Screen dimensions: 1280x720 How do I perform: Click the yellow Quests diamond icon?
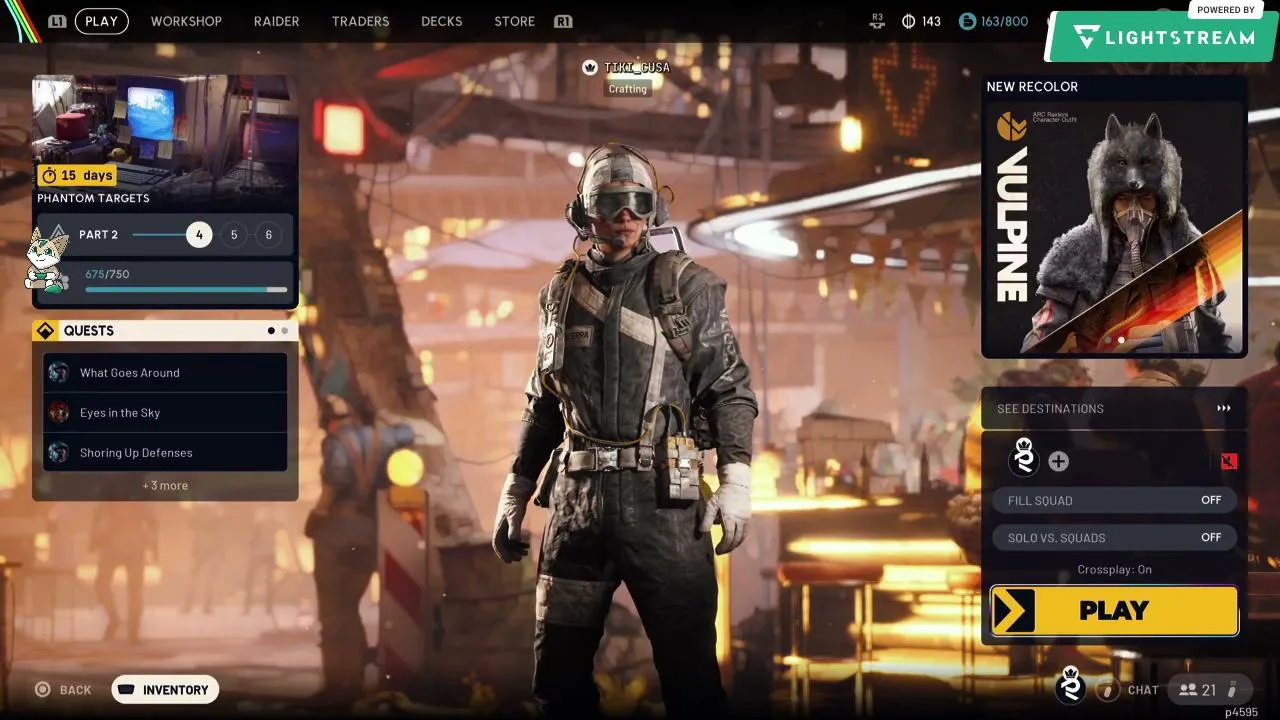click(x=45, y=331)
